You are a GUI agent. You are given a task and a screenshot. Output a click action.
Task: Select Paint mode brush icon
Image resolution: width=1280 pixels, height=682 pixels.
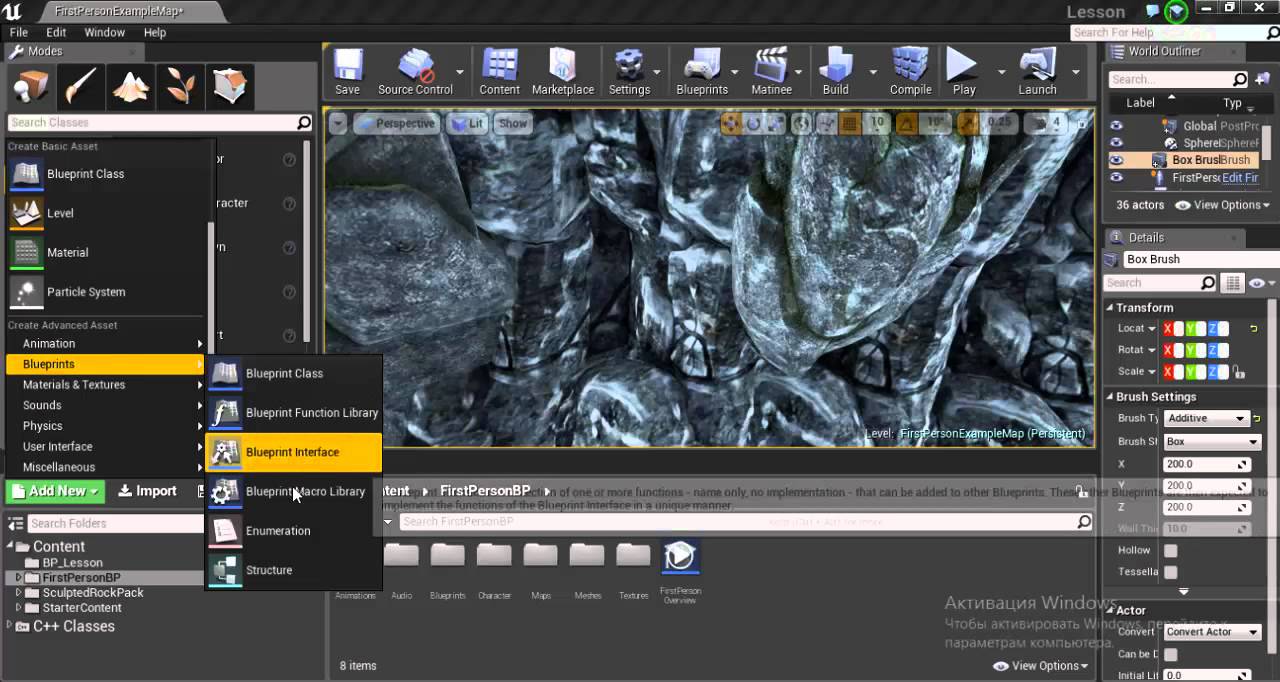(80, 88)
